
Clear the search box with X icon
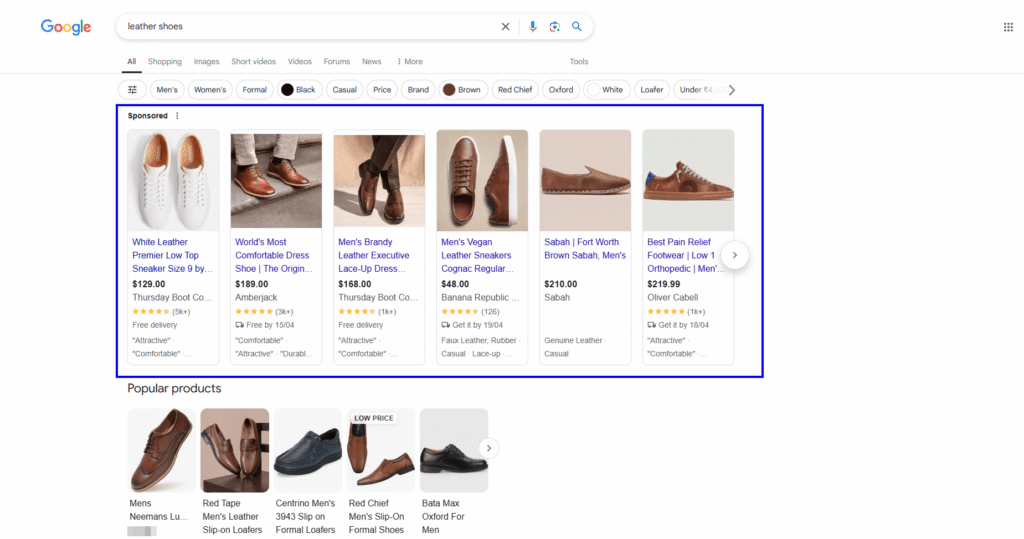click(x=505, y=27)
